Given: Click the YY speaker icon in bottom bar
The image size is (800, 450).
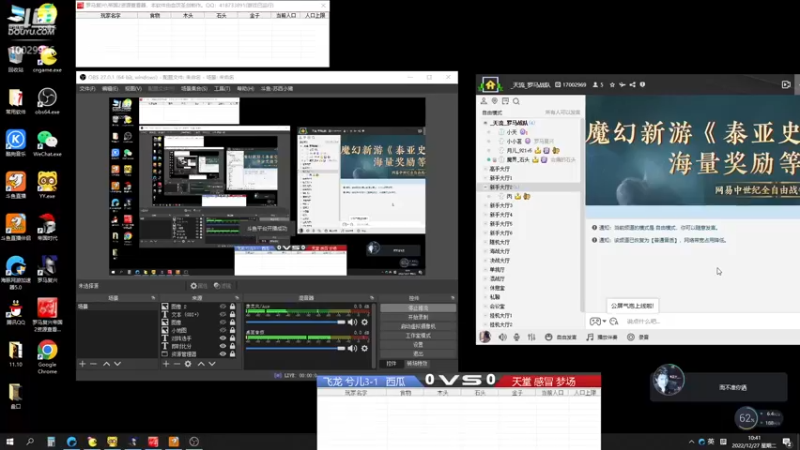Looking at the screenshot, I should pyautogui.click(x=503, y=337).
